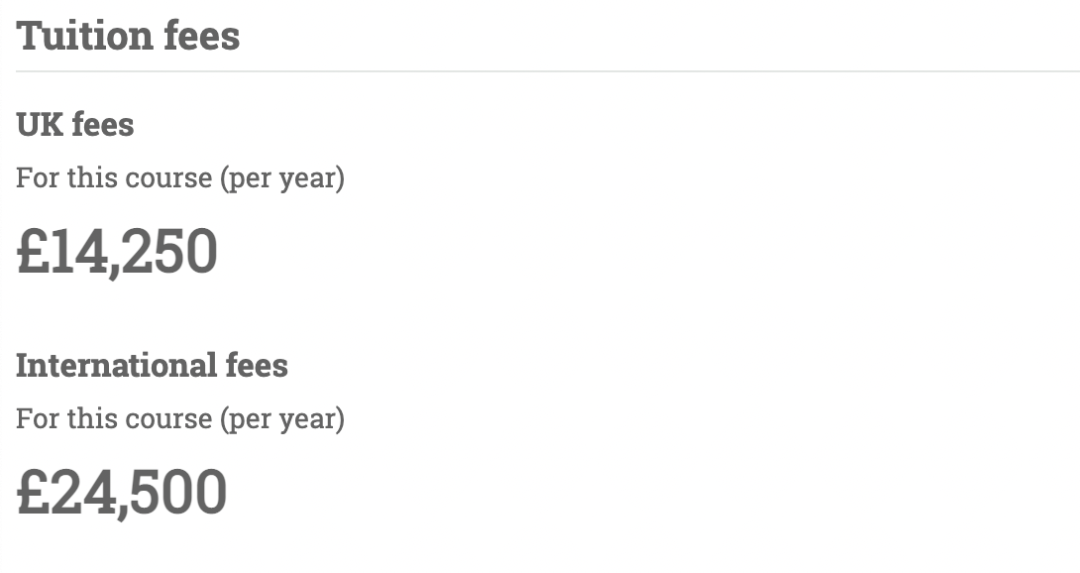1080x573 pixels.
Task: Click the pound sign before 24,500
Action: (33, 492)
